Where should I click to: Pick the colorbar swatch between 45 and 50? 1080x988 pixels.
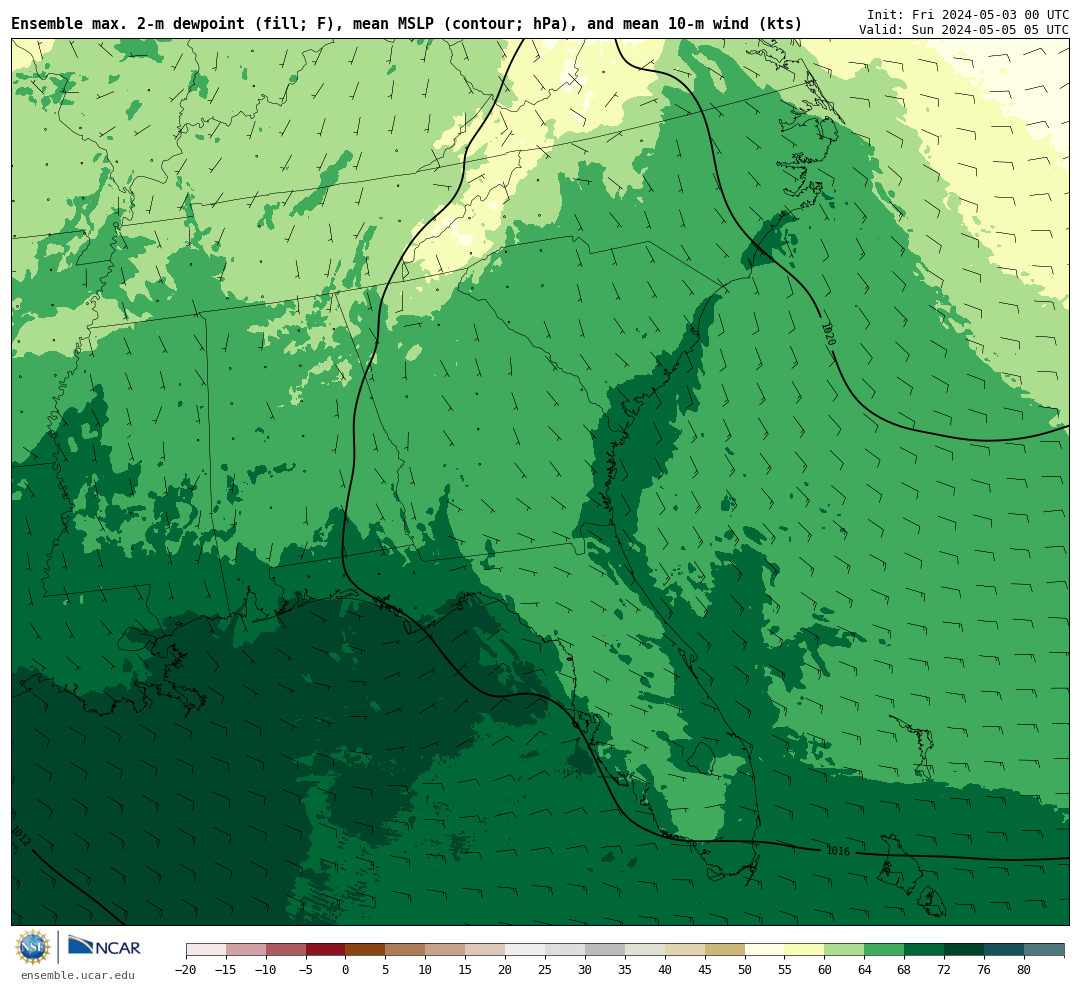click(x=725, y=950)
